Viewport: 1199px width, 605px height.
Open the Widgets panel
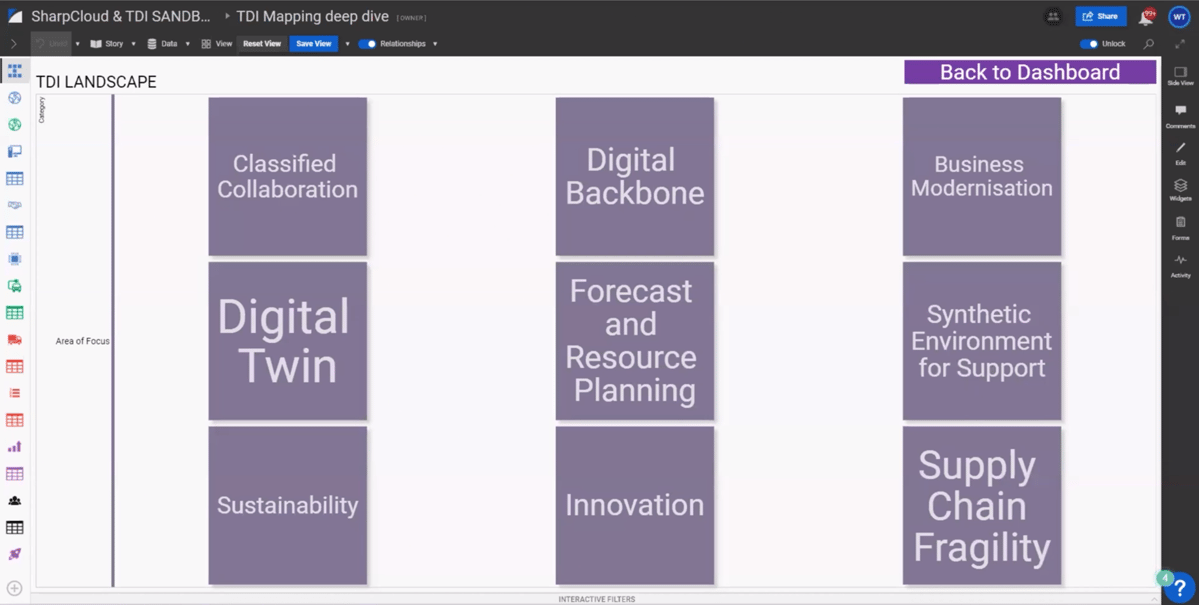pyautogui.click(x=1180, y=189)
